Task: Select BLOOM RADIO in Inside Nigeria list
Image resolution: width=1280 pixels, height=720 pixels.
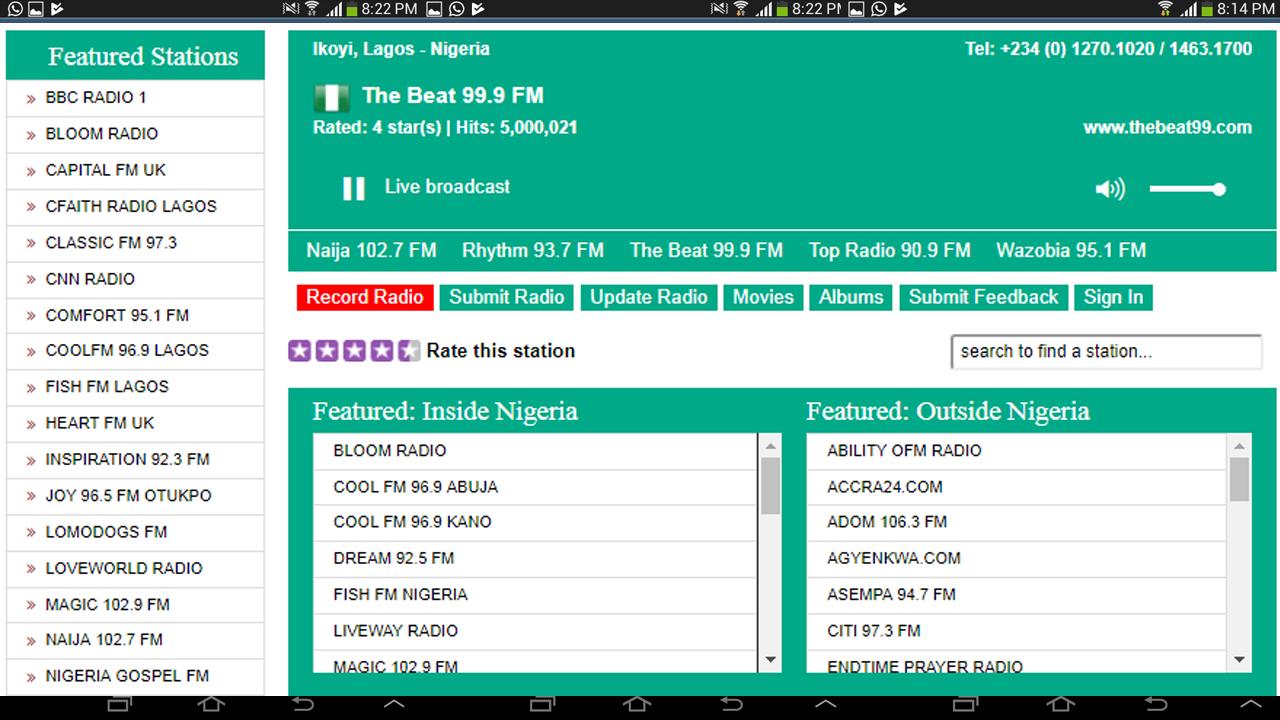Action: click(535, 451)
